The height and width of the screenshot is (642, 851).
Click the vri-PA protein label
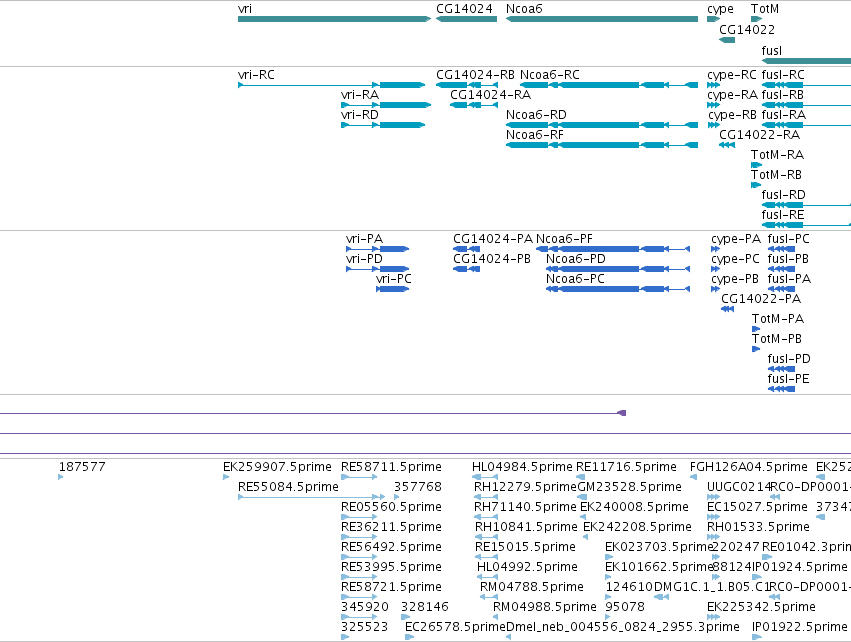[x=364, y=239]
